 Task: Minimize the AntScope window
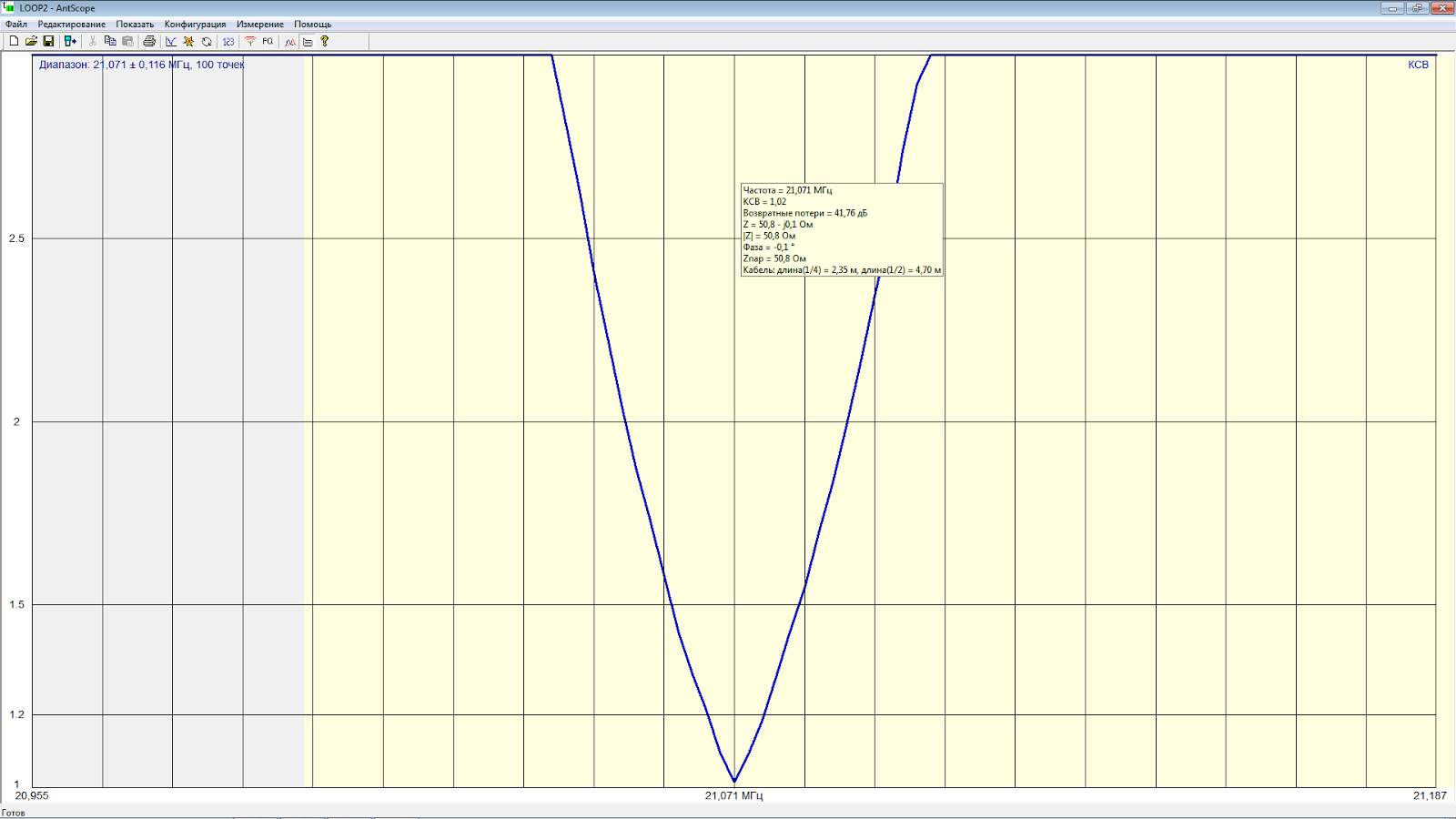pos(1392,8)
